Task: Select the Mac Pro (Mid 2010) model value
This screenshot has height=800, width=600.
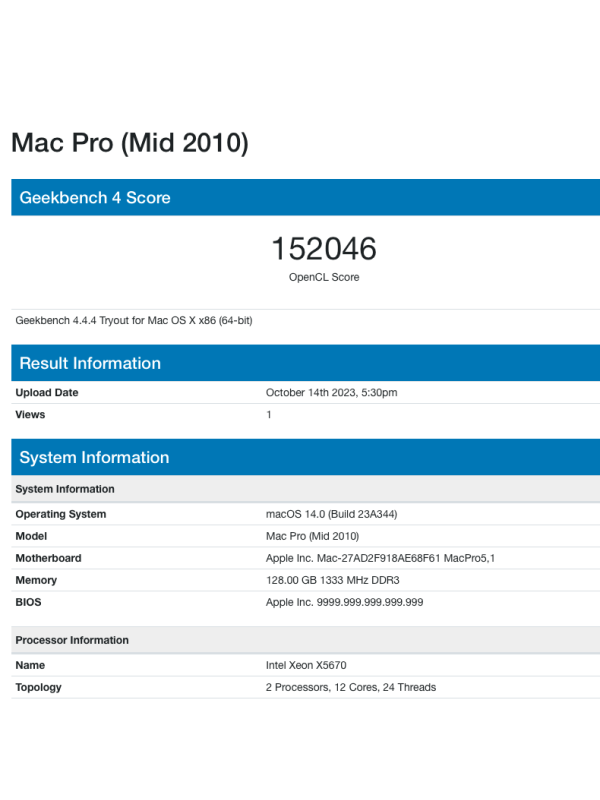Action: 312,536
